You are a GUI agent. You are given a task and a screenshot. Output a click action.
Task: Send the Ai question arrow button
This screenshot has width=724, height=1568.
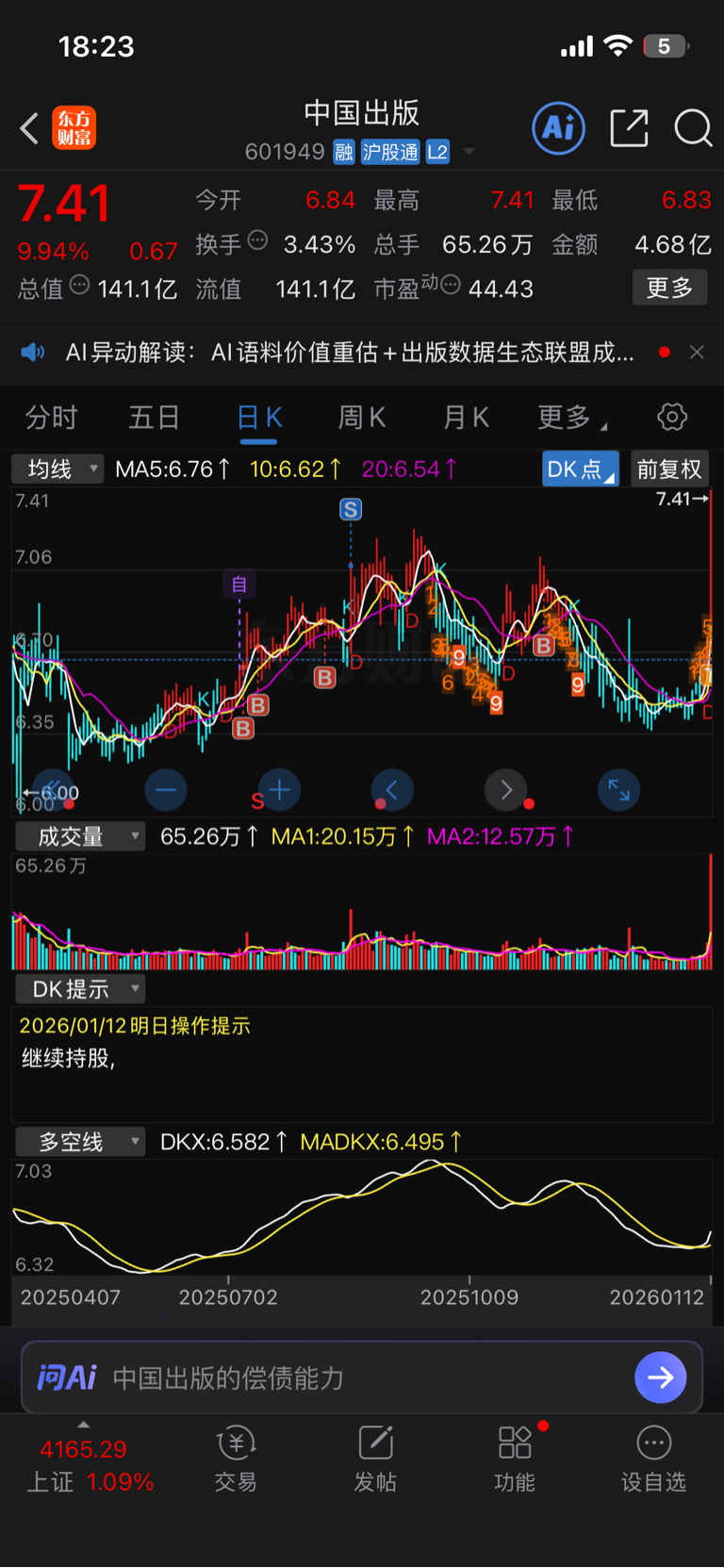(661, 1378)
